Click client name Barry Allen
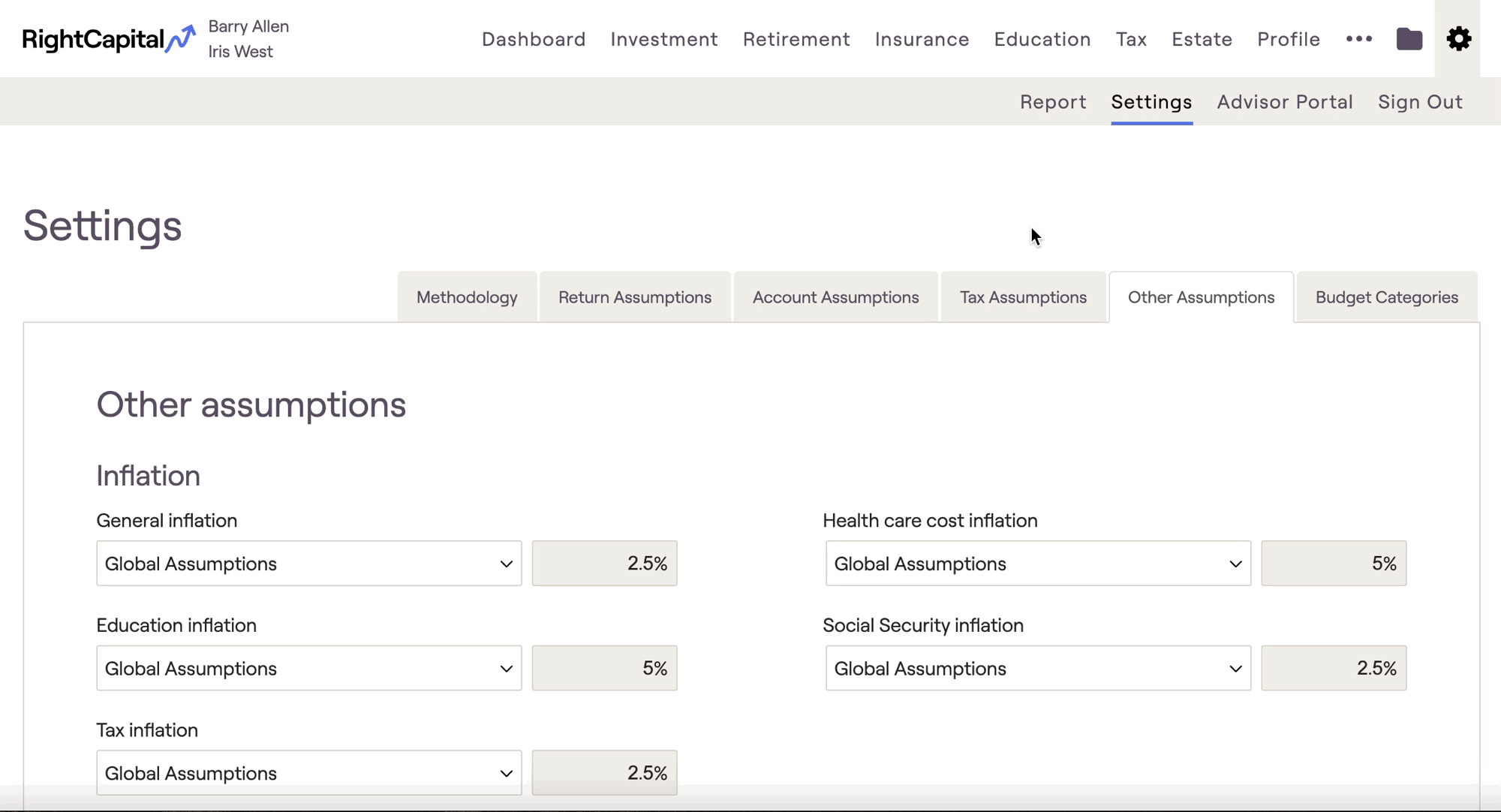This screenshot has width=1501, height=812. point(248,26)
